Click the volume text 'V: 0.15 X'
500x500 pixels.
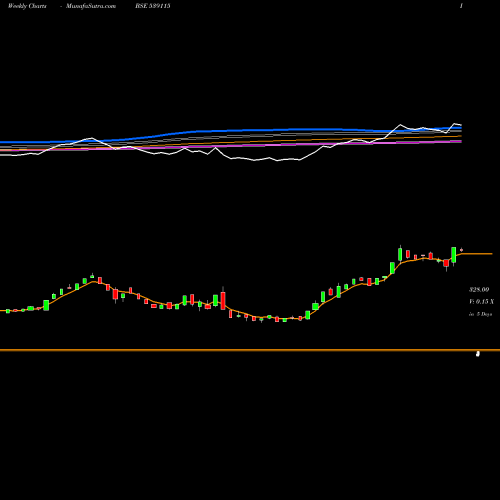pyautogui.click(x=481, y=302)
